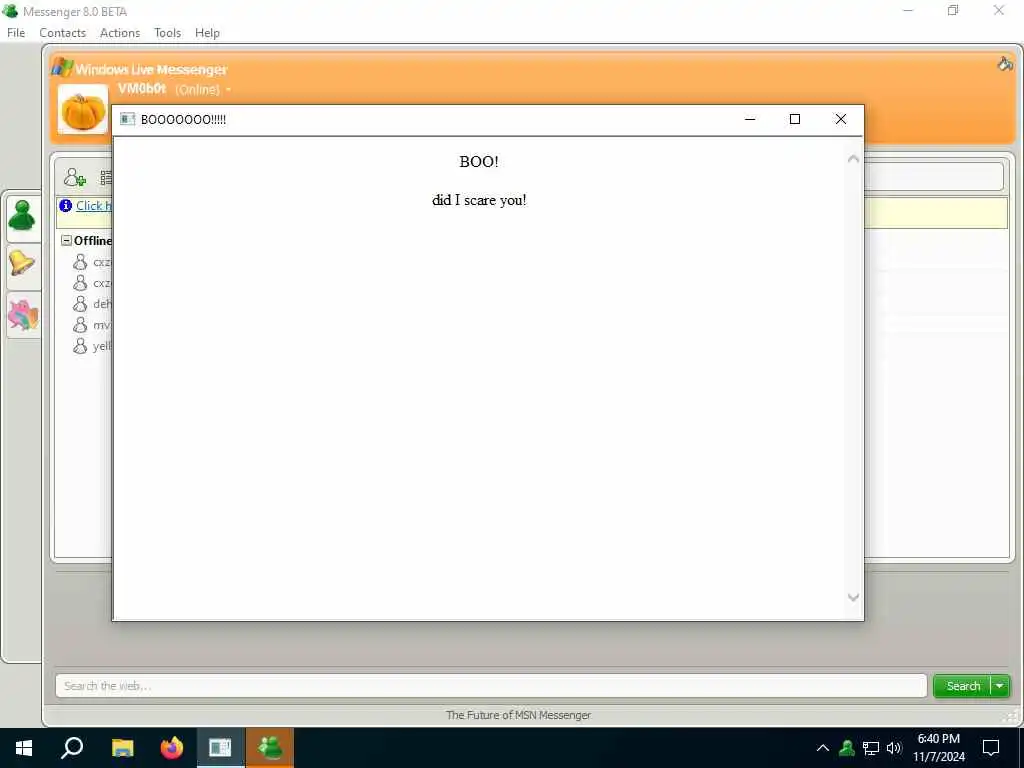Switch to Messenger taskbar button

point(270,748)
